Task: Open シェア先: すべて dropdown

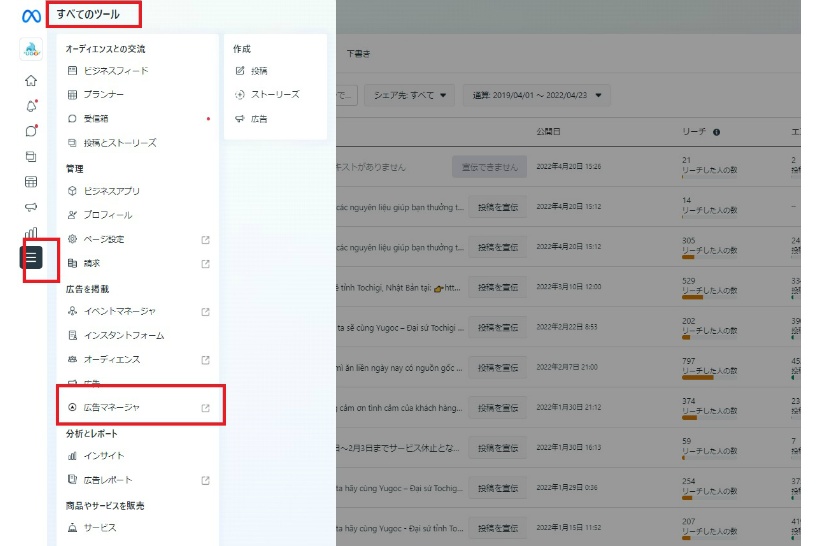Action: [x=410, y=95]
